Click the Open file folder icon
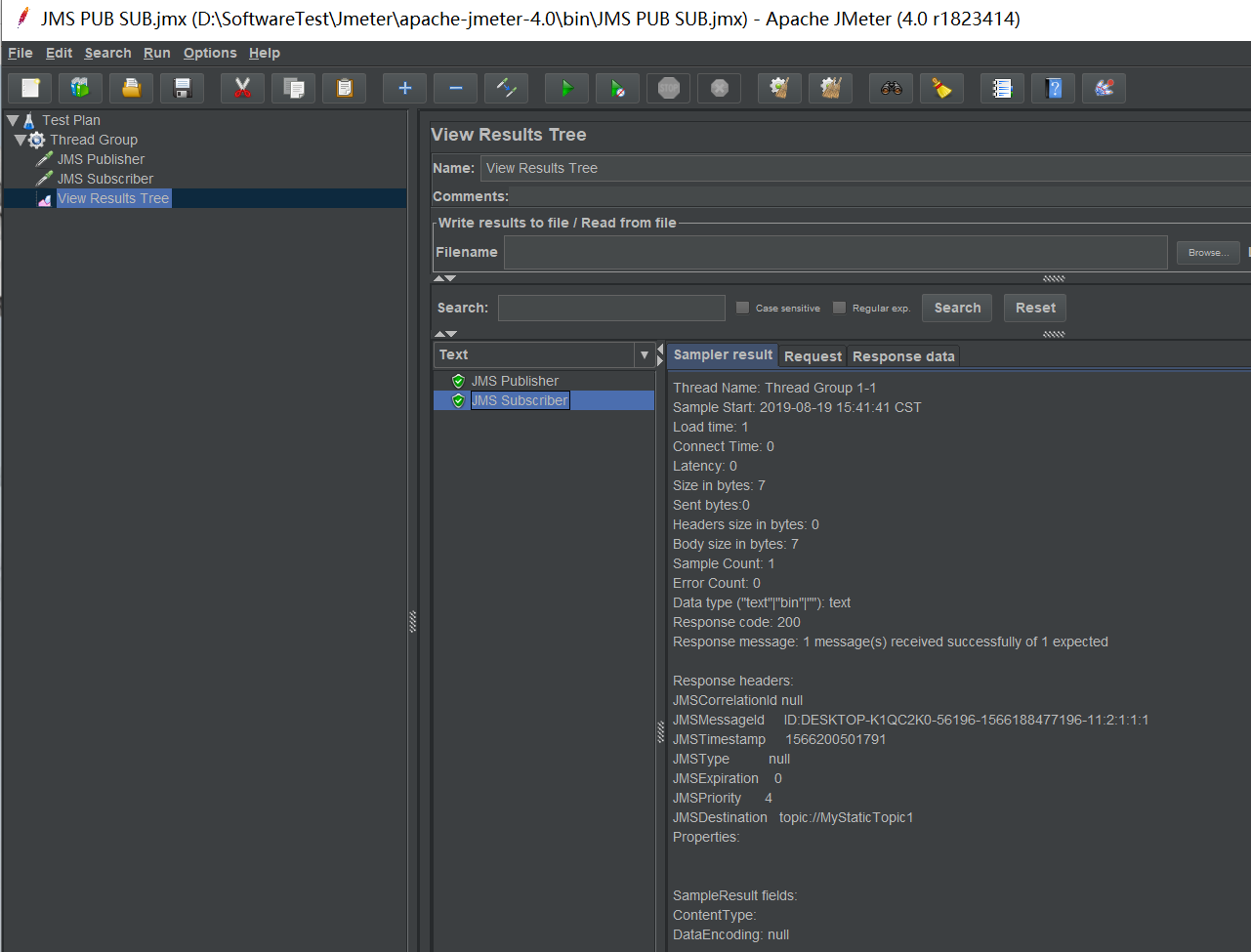Viewport: 1251px width, 952px height. (x=132, y=88)
